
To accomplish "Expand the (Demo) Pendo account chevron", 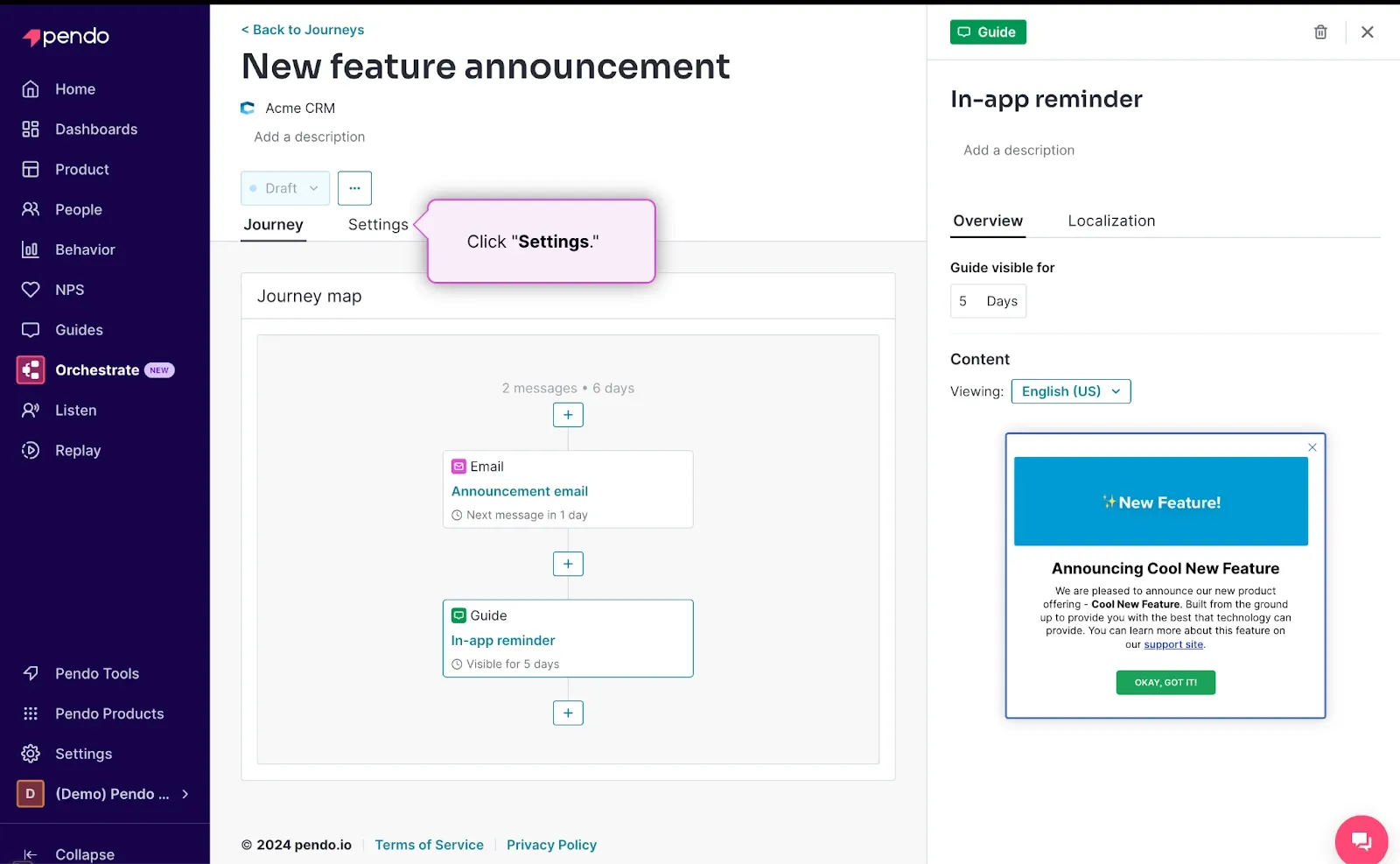I will click(x=185, y=794).
